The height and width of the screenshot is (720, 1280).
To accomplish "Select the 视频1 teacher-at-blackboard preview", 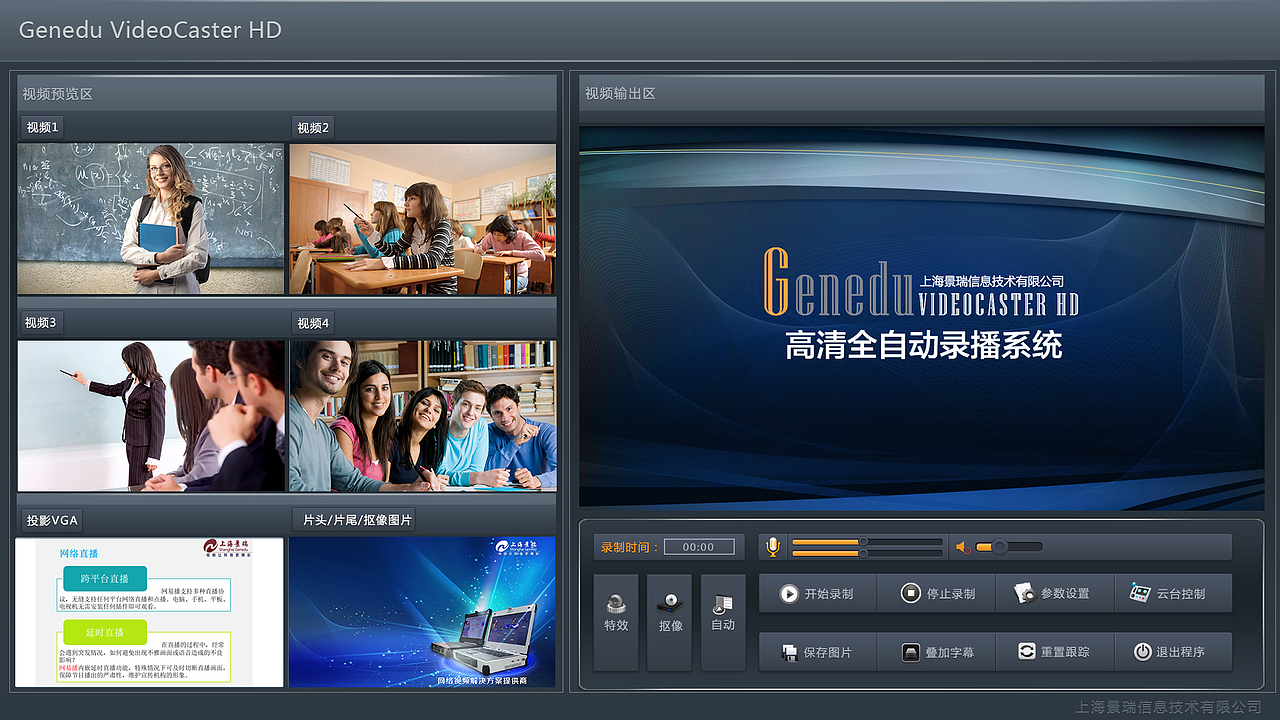I will coord(151,219).
